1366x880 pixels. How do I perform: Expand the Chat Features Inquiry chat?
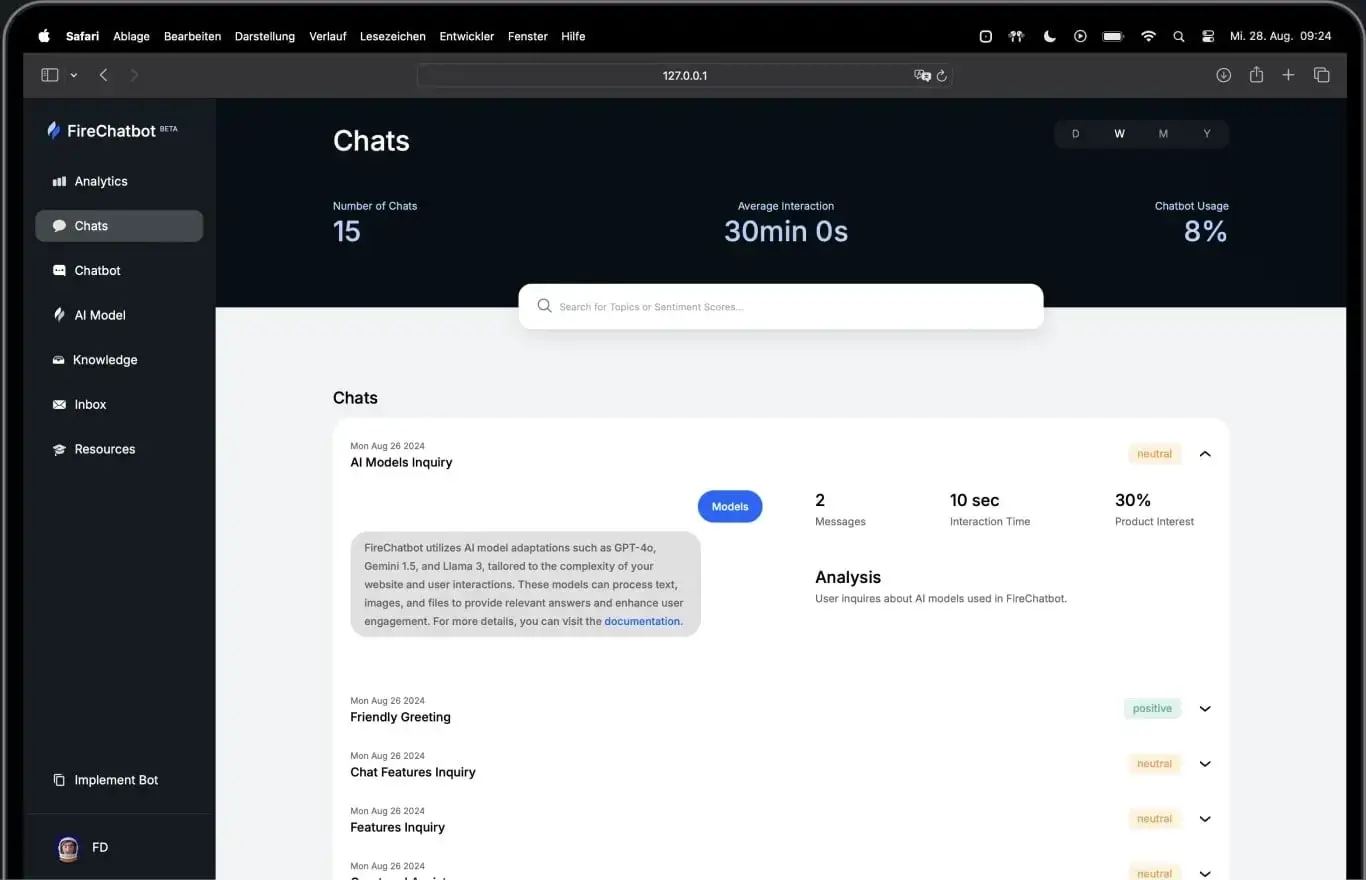(1205, 764)
